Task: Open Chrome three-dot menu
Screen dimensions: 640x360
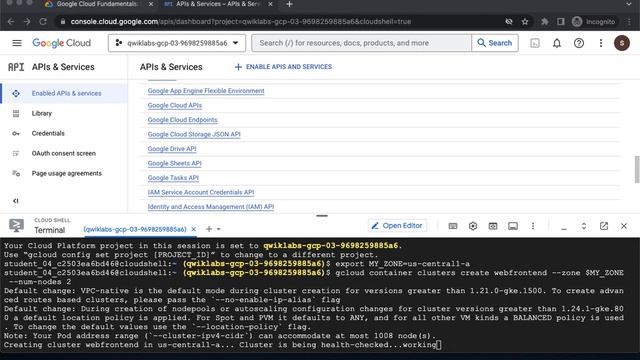Action: (630, 22)
